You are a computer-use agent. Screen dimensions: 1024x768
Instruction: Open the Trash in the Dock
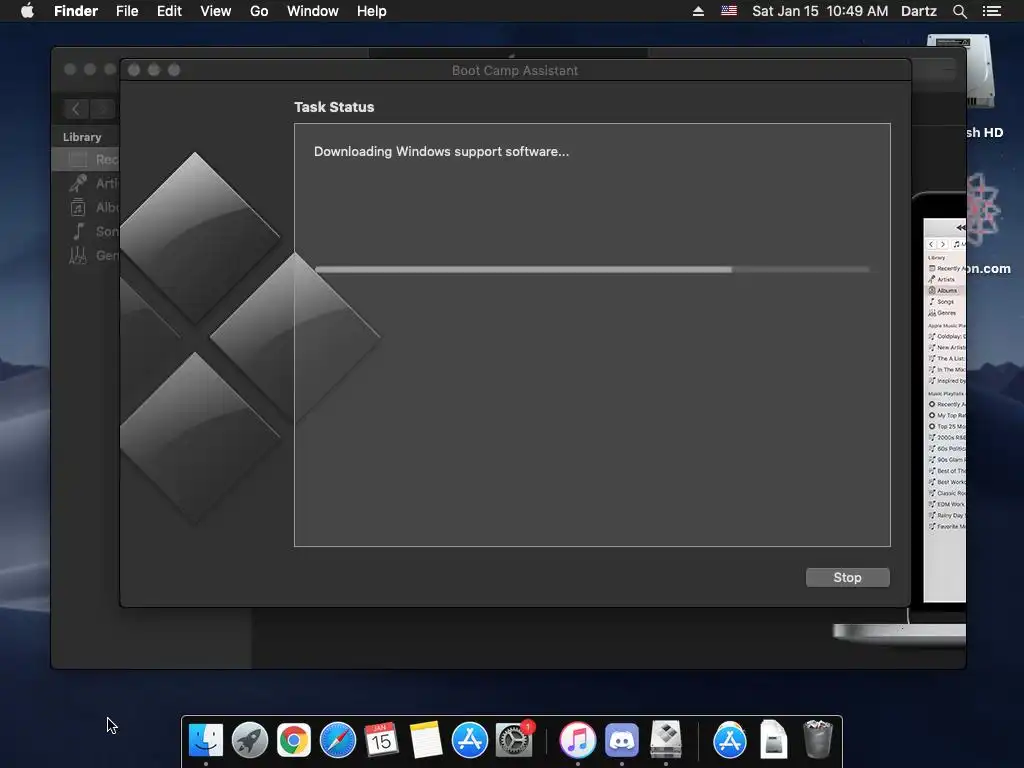pos(817,739)
